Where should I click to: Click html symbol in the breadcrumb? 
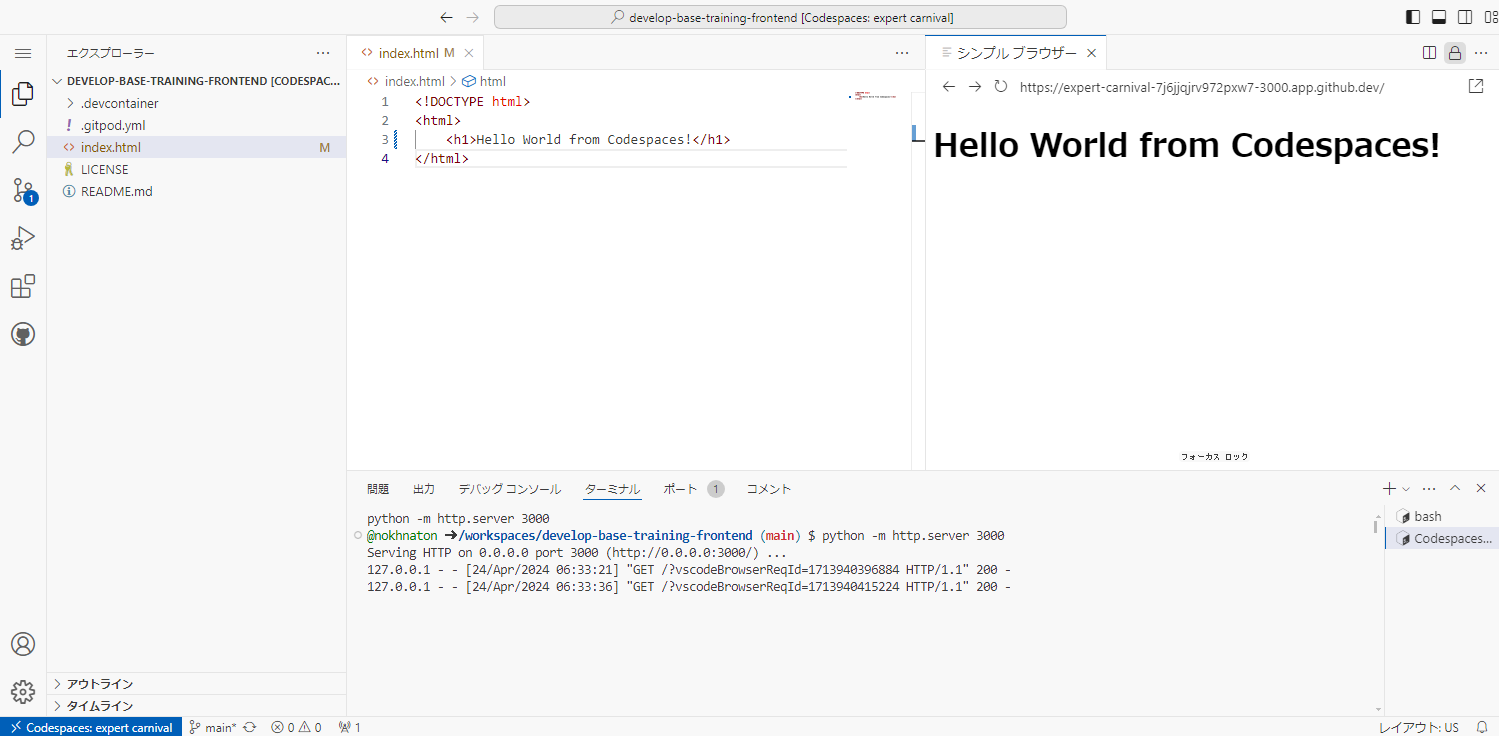pos(484,81)
